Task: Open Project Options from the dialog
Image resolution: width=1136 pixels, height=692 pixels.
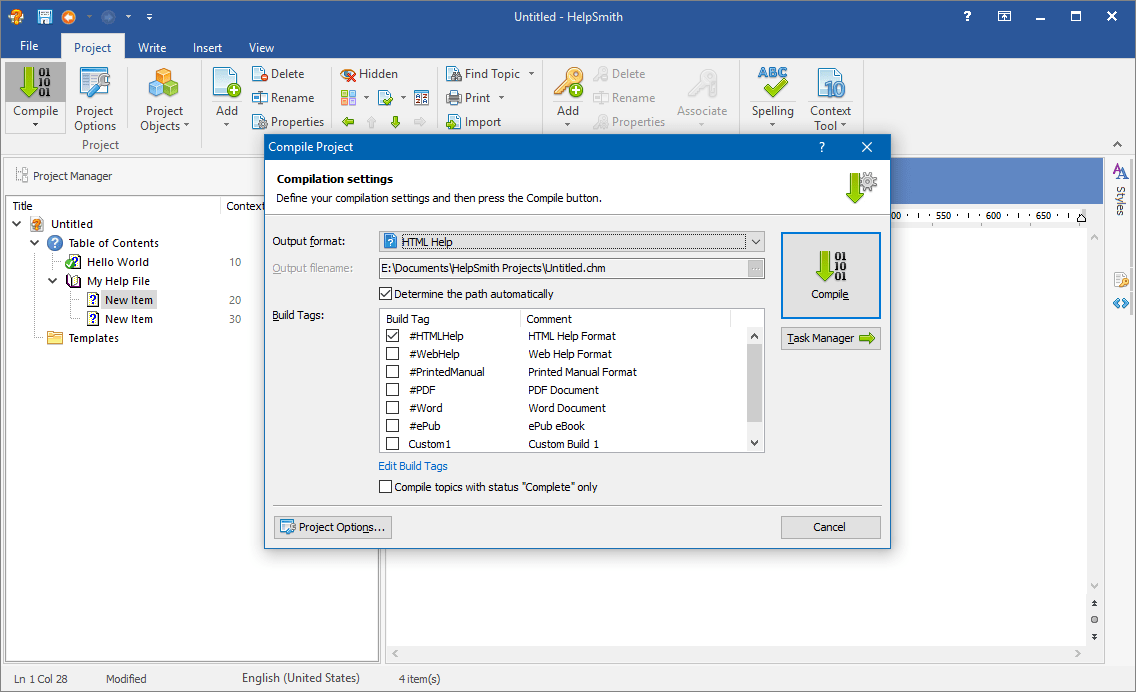Action: [x=333, y=527]
